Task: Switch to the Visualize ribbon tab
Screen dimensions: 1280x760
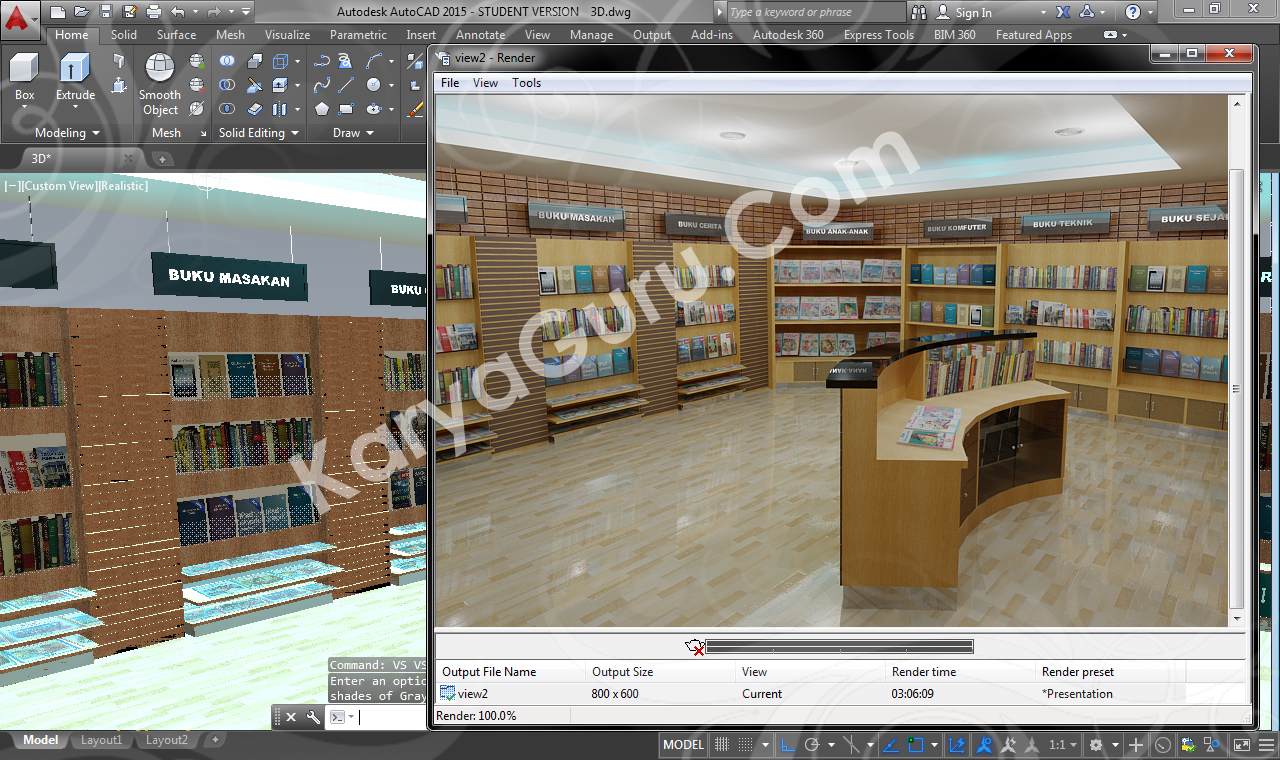Action: [287, 35]
